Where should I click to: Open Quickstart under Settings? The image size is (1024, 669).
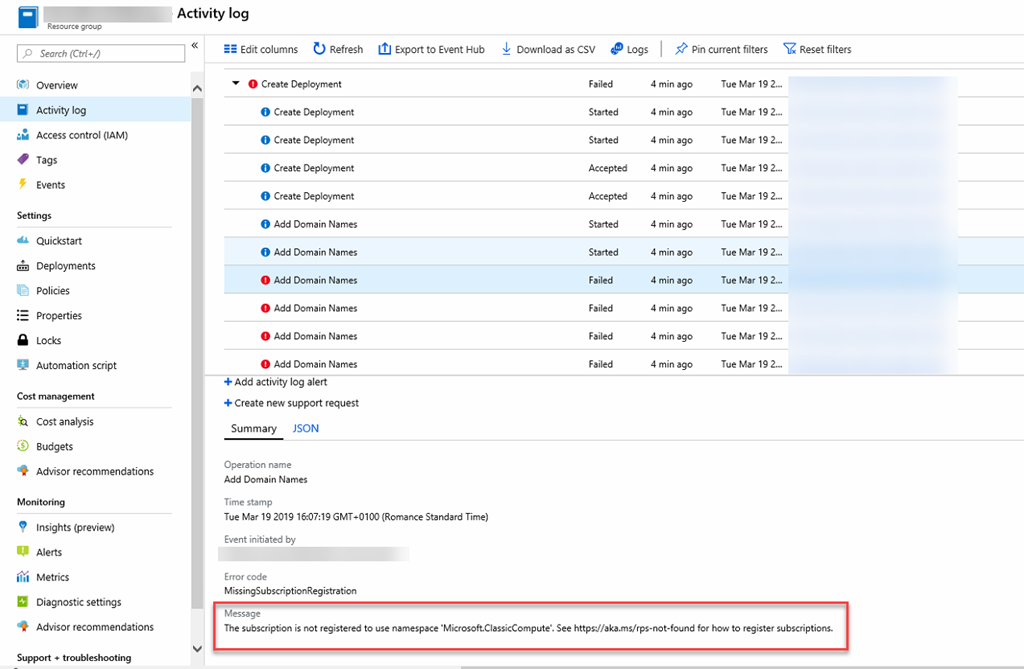(59, 240)
